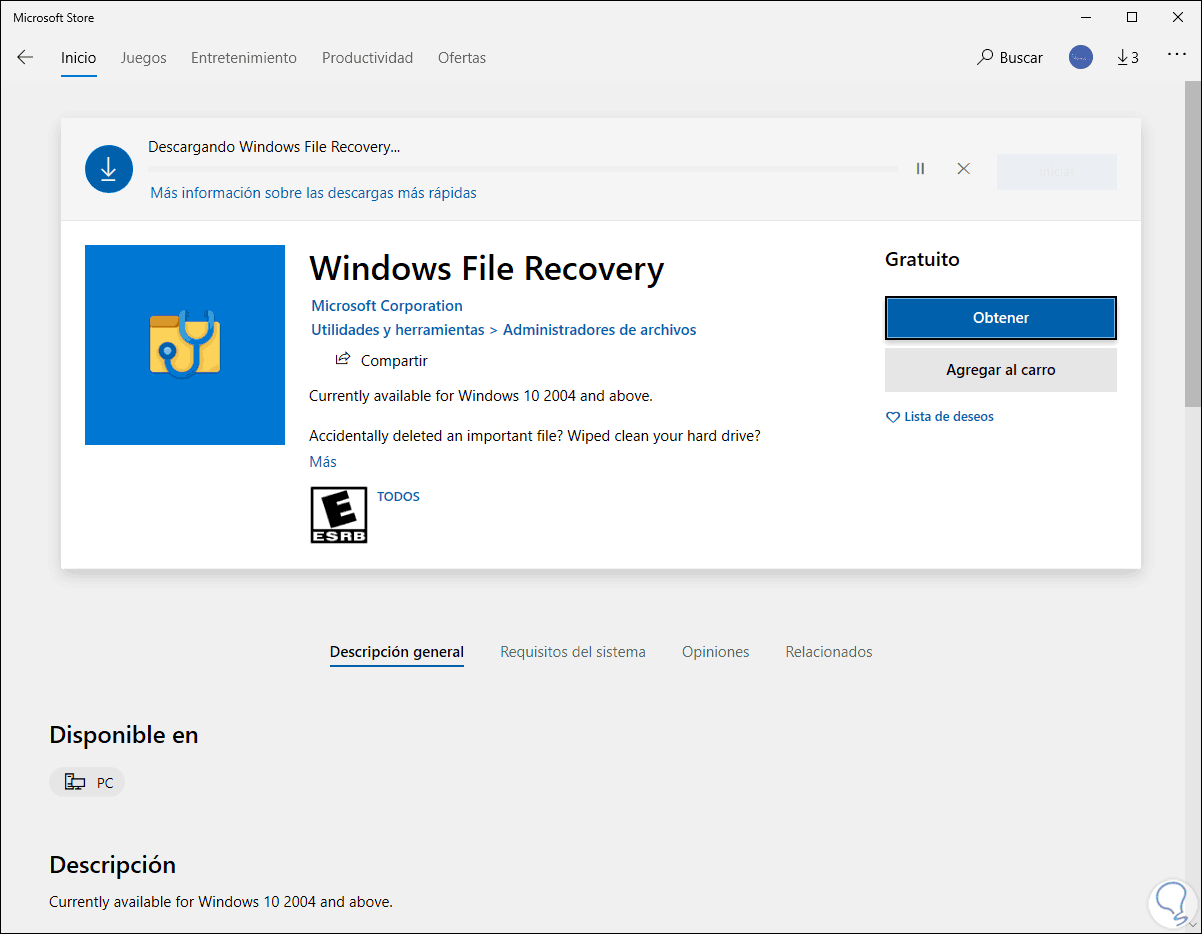Open the user account avatar

point(1081,57)
